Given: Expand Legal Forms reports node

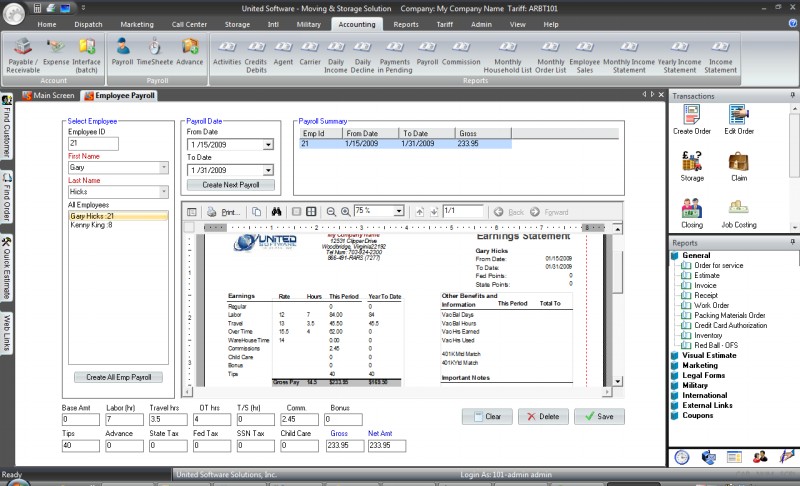Looking at the screenshot, I should [x=674, y=375].
